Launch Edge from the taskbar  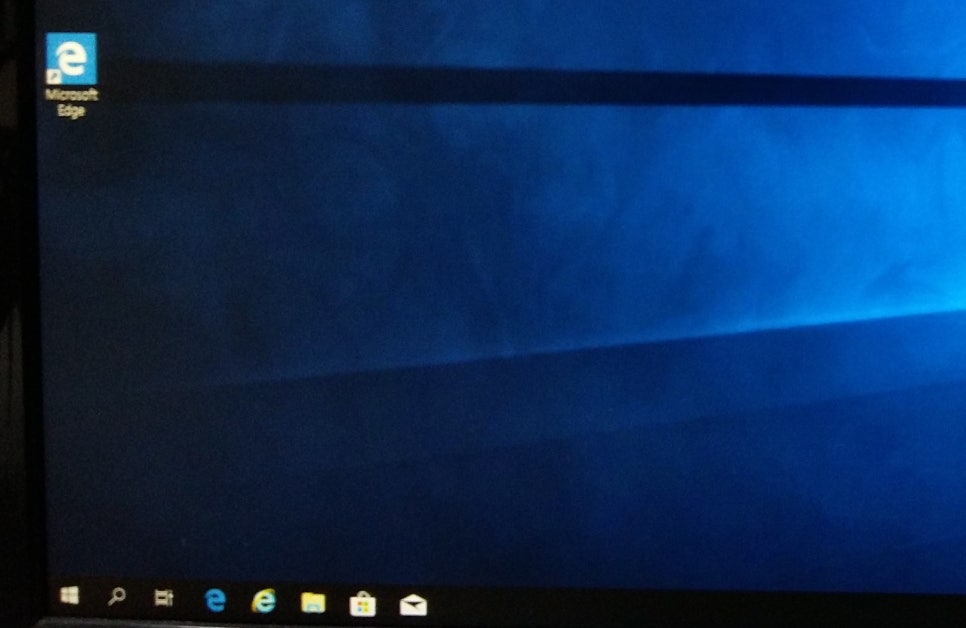click(x=215, y=600)
